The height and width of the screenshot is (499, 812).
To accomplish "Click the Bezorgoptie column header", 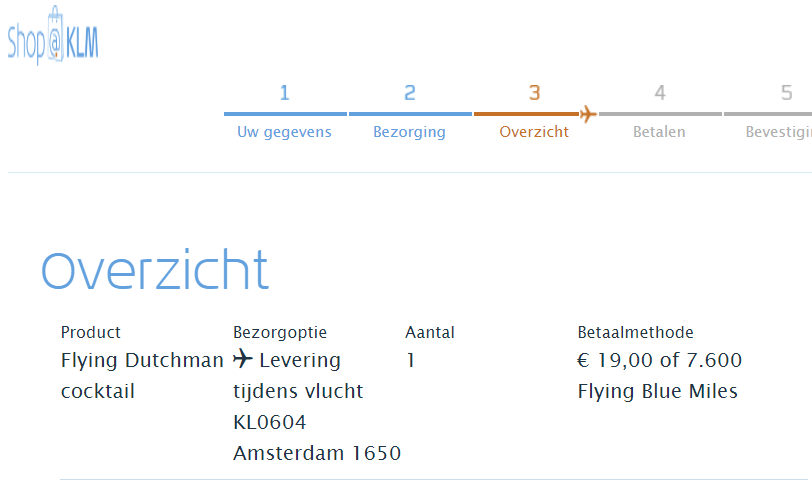I will point(280,332).
